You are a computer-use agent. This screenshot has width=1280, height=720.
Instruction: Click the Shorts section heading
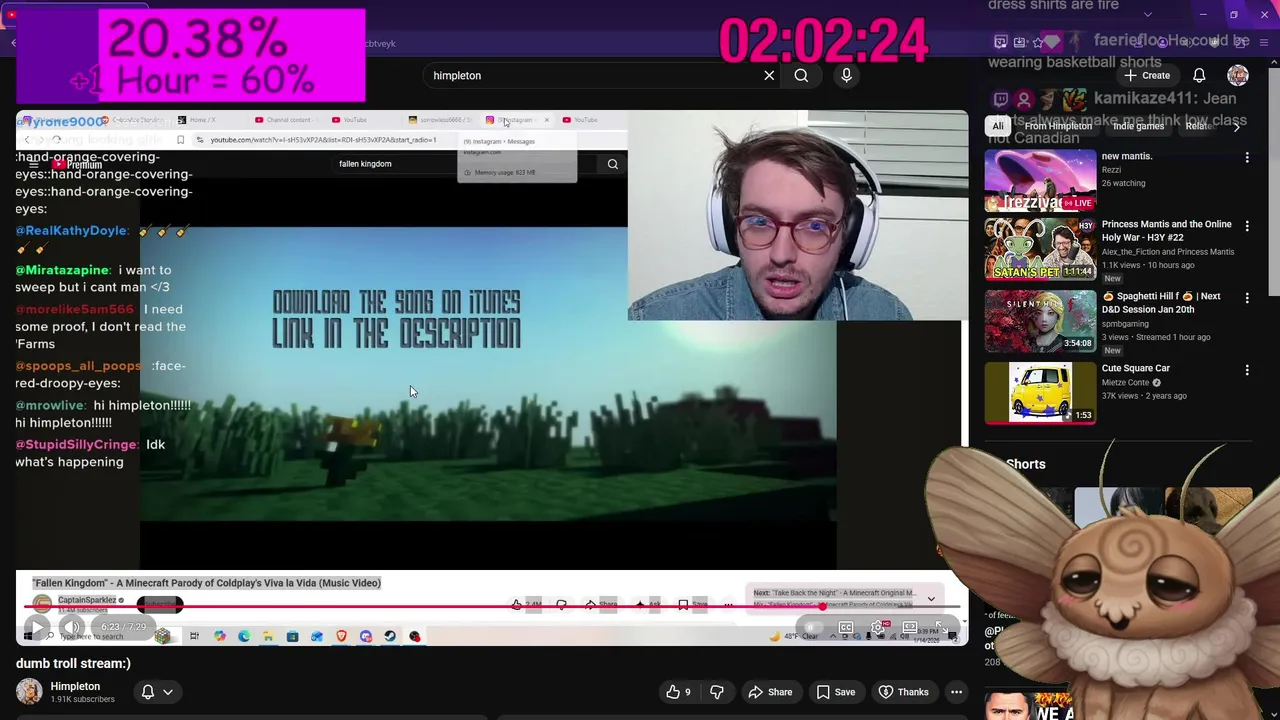coord(1025,464)
